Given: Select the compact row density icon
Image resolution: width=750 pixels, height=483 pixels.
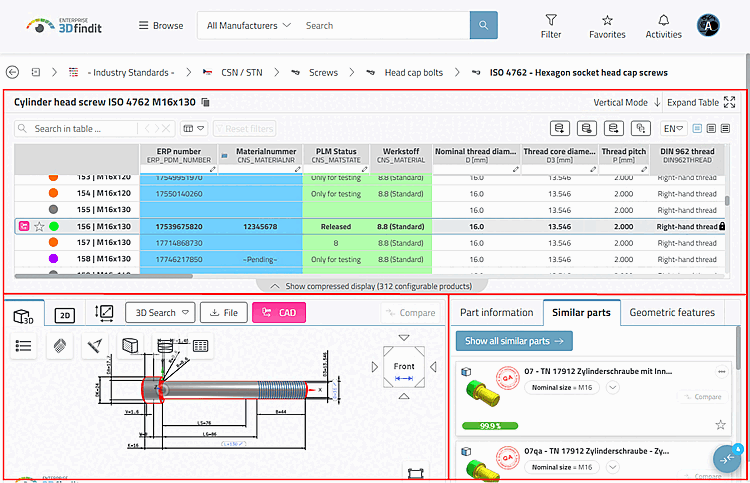Looking at the screenshot, I should (697, 129).
